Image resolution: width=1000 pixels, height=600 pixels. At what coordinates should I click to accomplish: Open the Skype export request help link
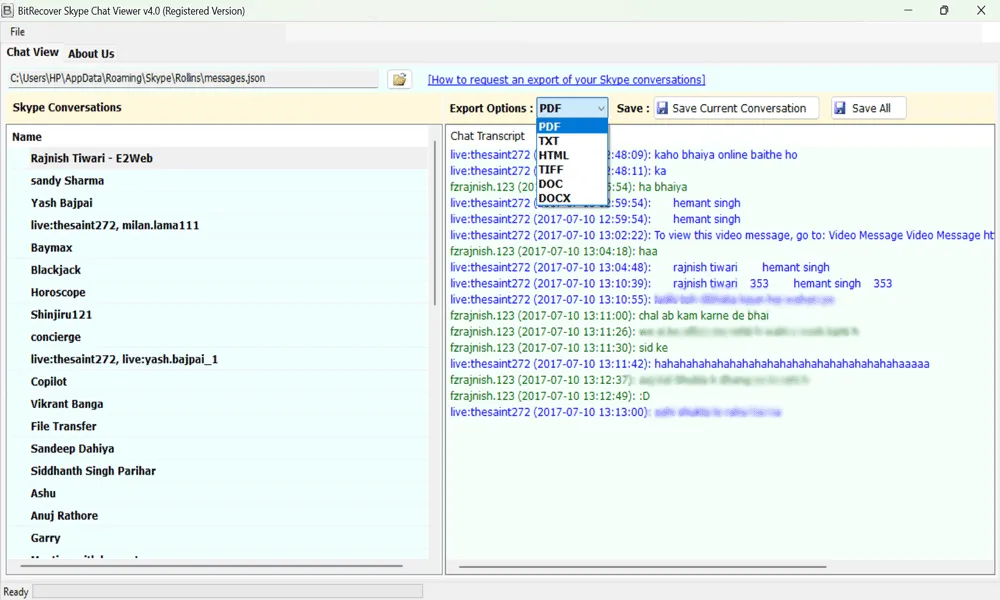[566, 80]
